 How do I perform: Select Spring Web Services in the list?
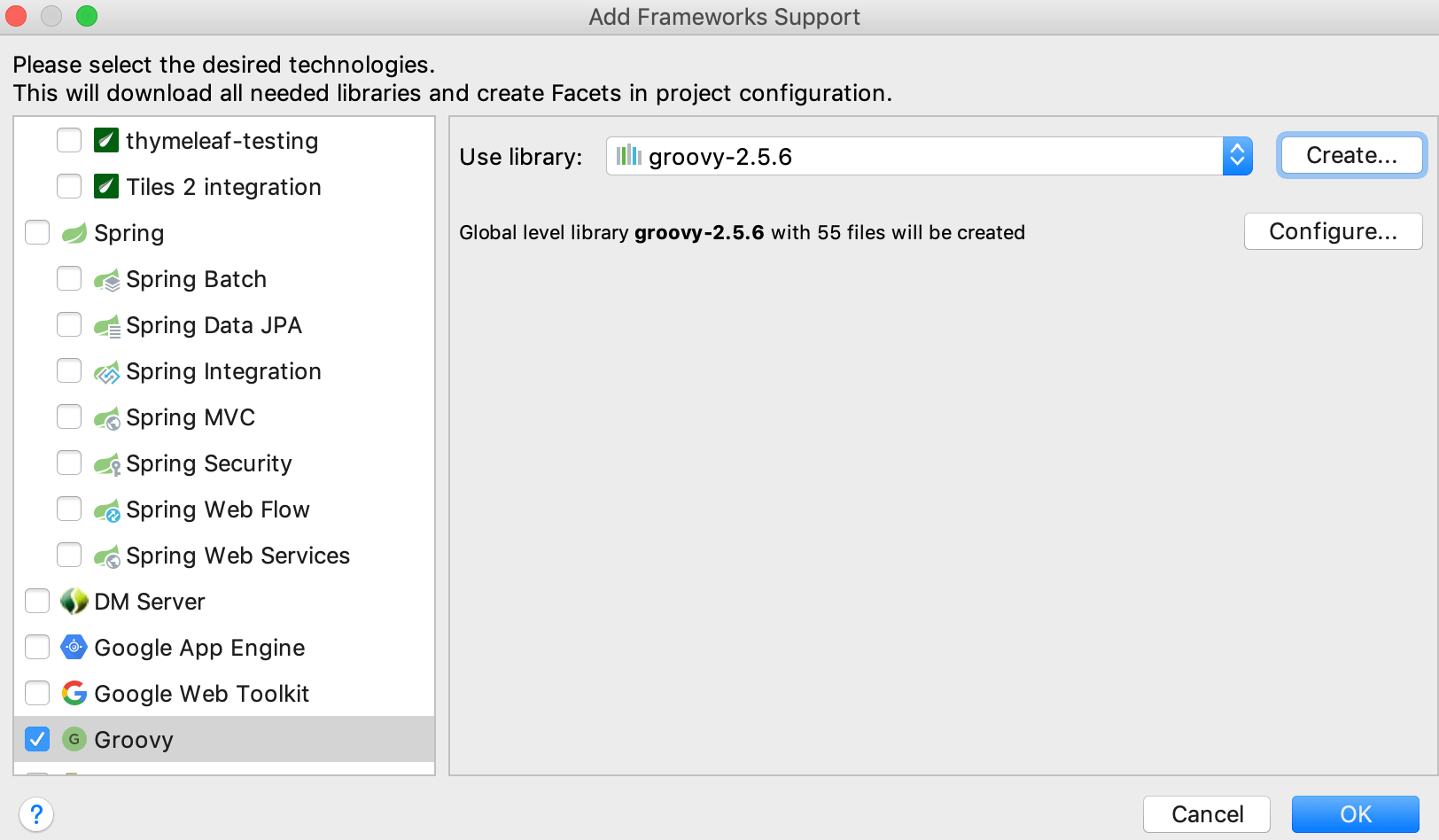pos(237,555)
